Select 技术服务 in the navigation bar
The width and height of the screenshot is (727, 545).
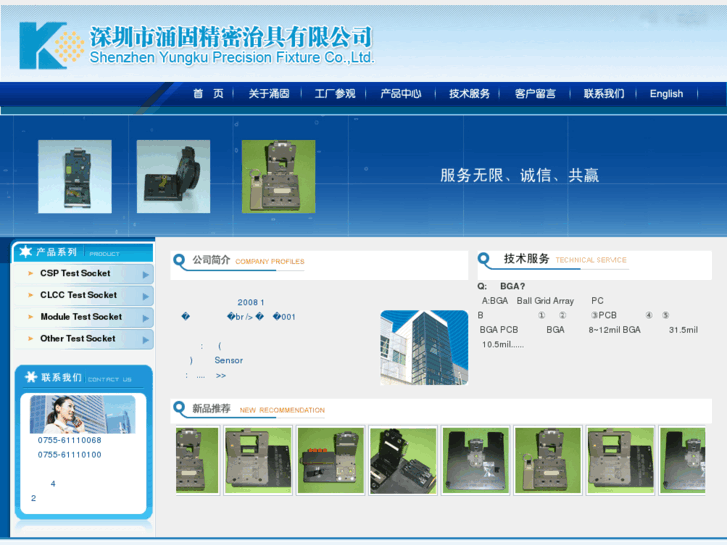[469, 94]
